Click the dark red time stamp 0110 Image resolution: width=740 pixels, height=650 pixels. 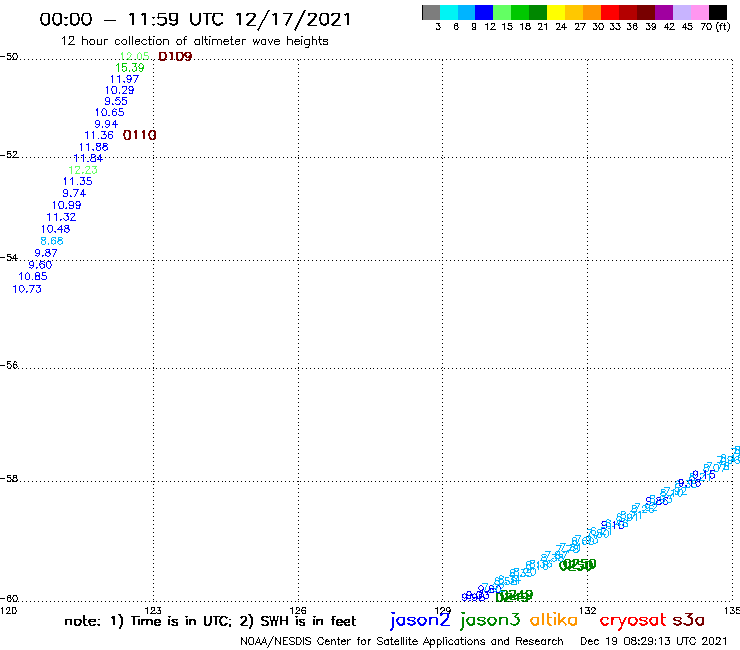coord(139,135)
